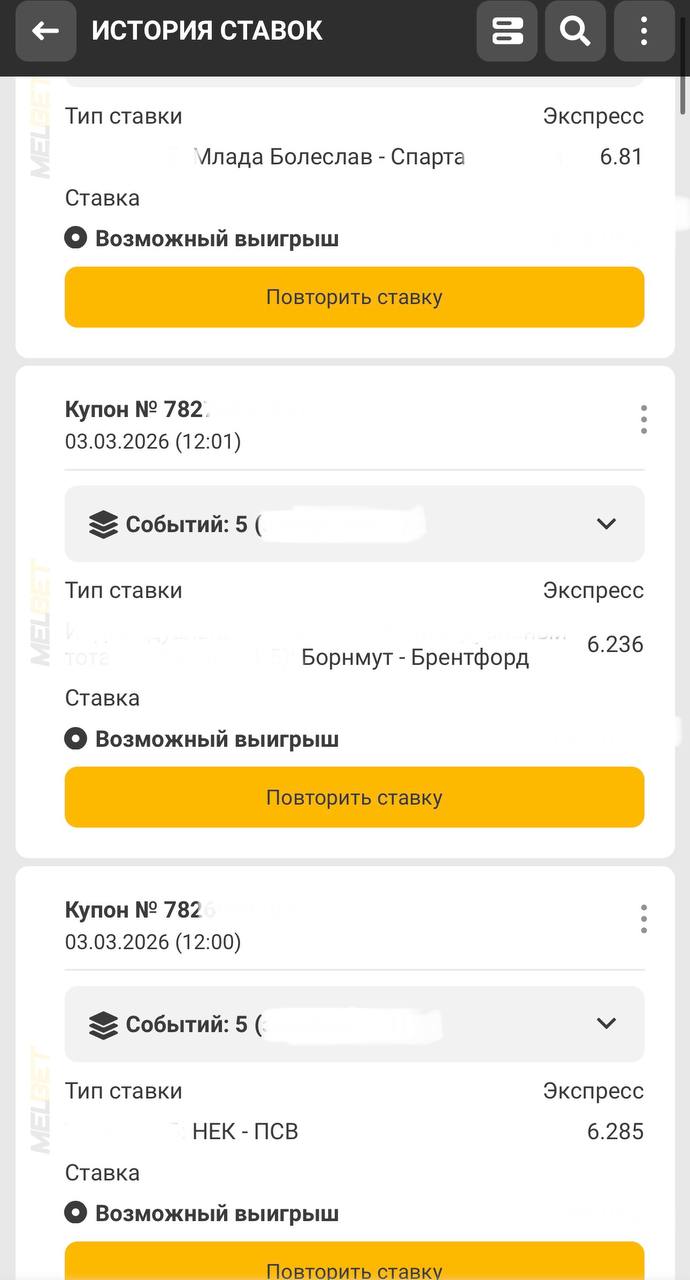Repeat the Борнмут - Брентфорд bet
690x1280 pixels.
354,797
